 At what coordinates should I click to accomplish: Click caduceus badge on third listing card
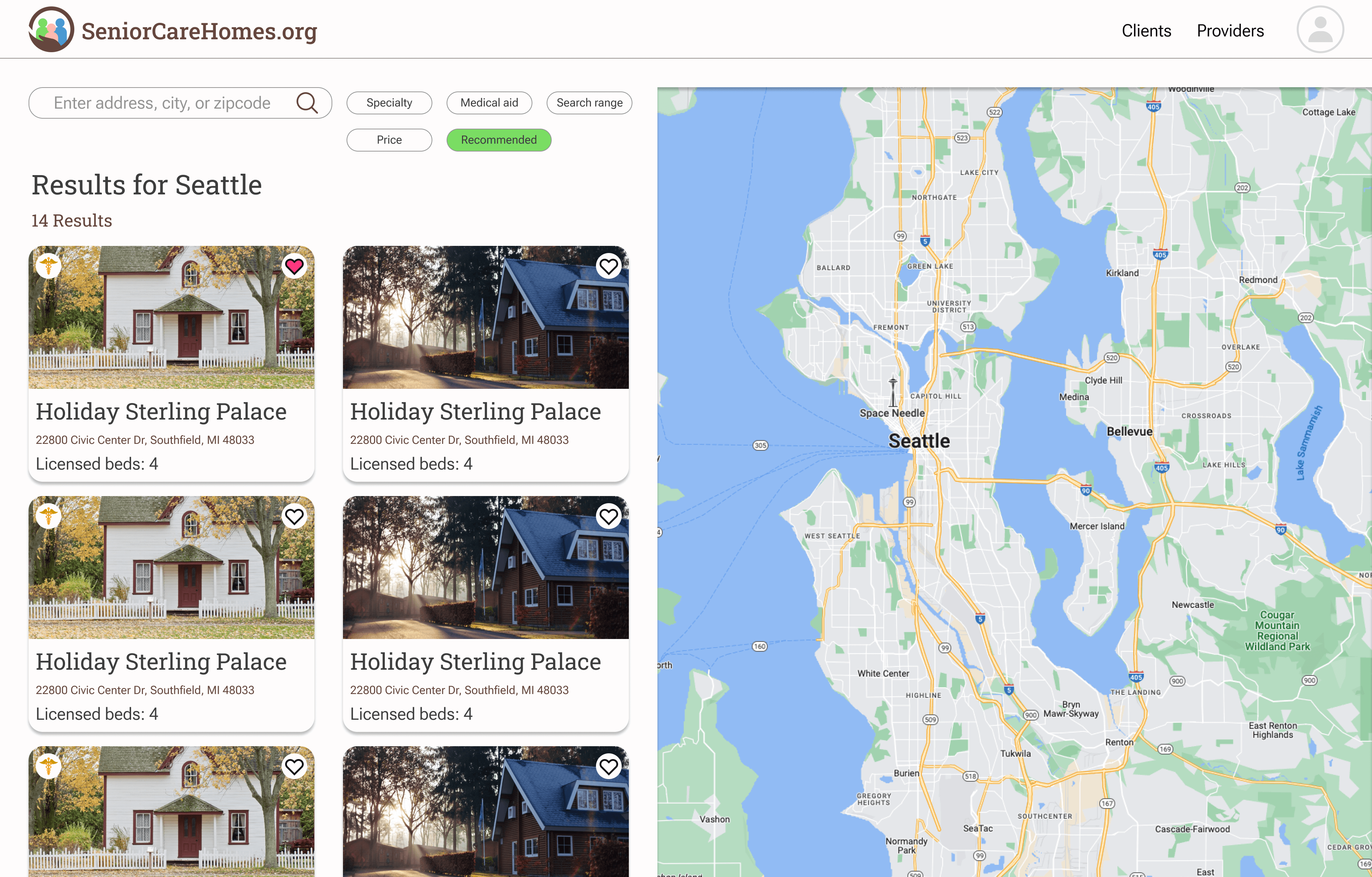click(49, 516)
